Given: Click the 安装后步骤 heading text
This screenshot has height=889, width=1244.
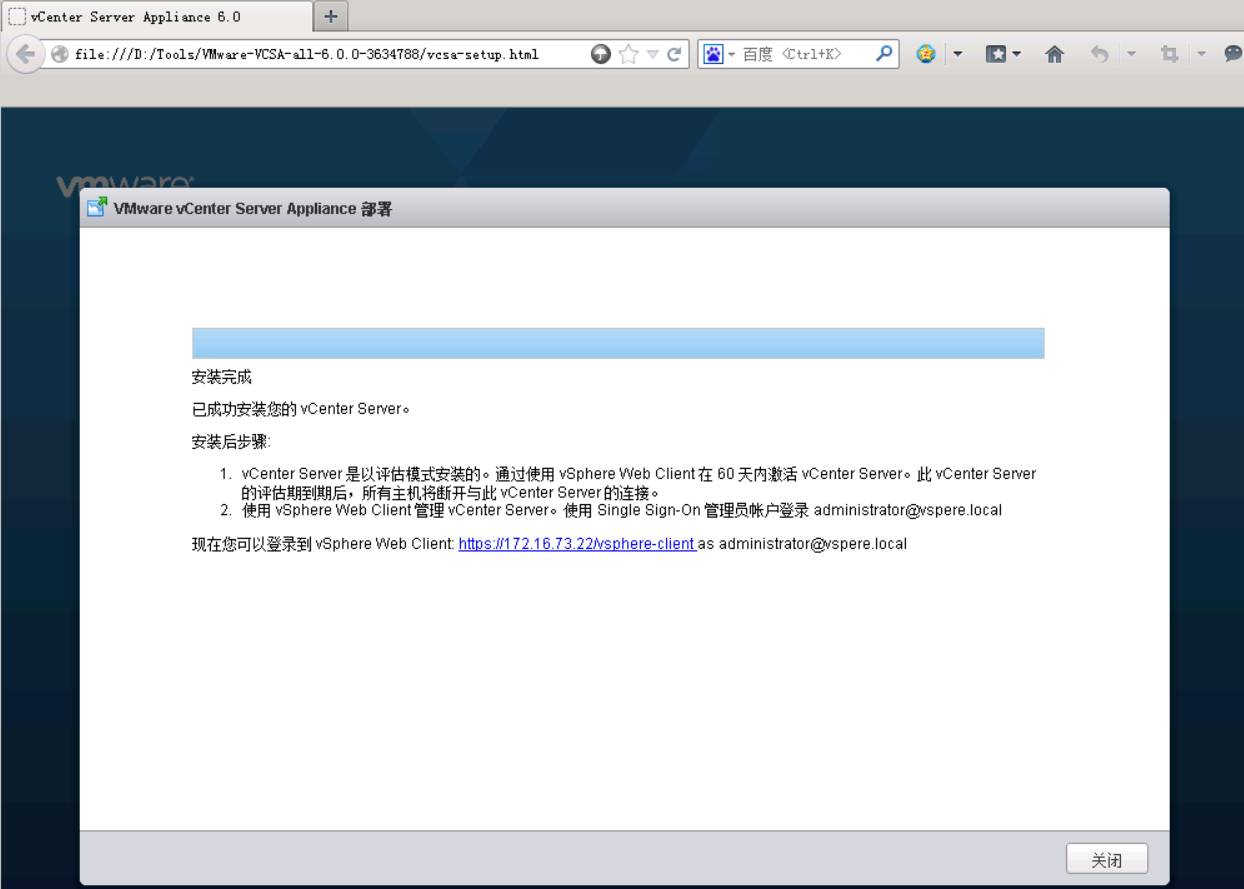Looking at the screenshot, I should [231, 442].
